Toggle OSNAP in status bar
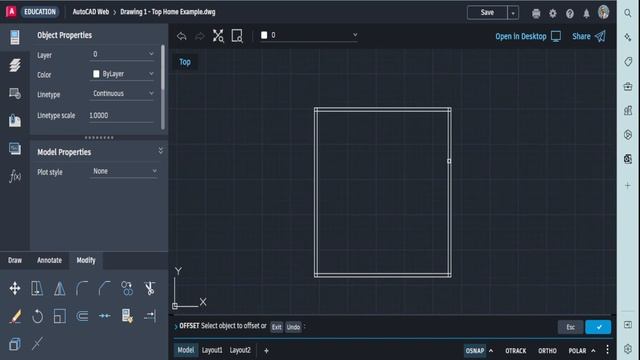This screenshot has height=360, width=640. pos(475,351)
